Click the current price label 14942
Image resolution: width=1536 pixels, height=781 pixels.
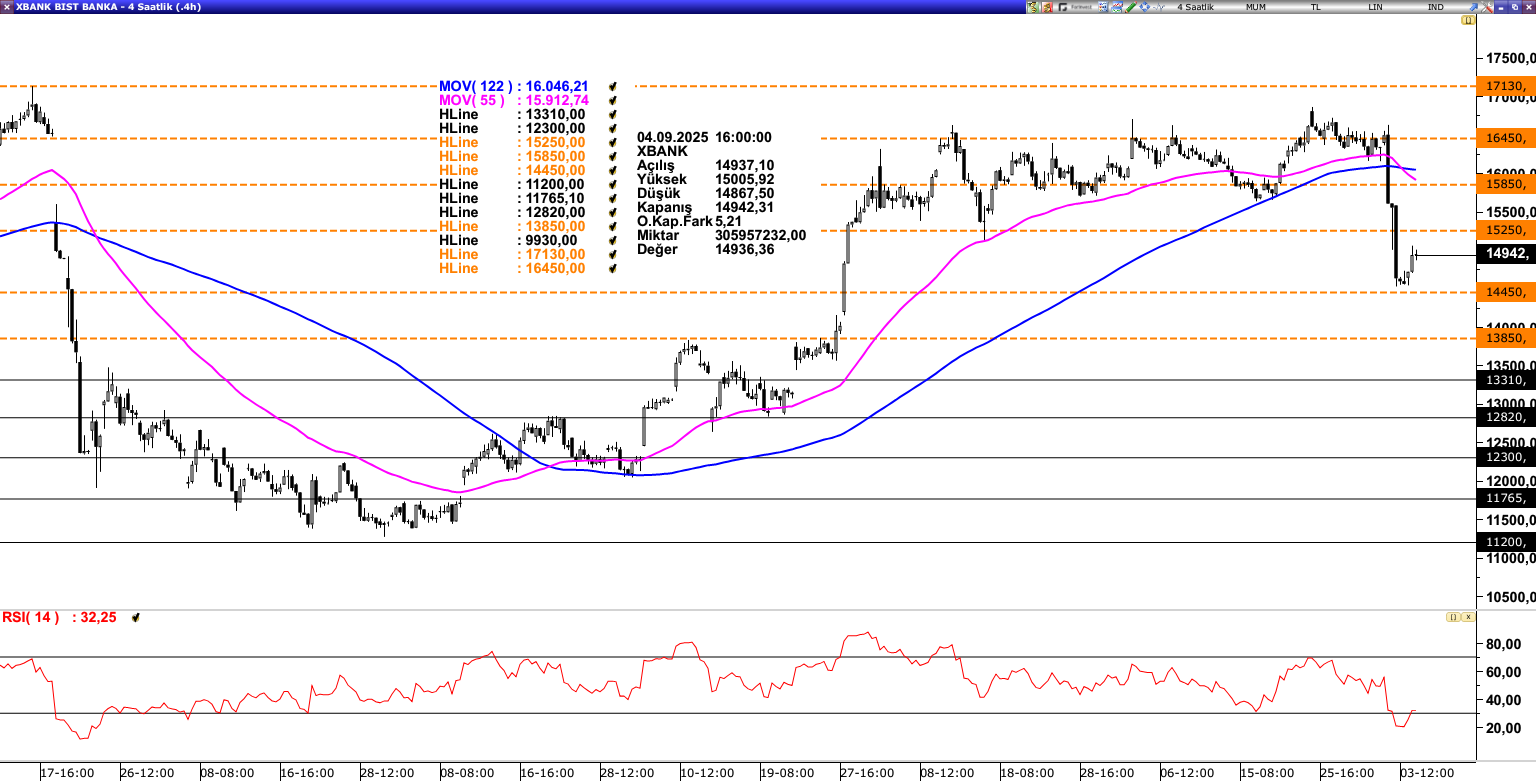1505,254
